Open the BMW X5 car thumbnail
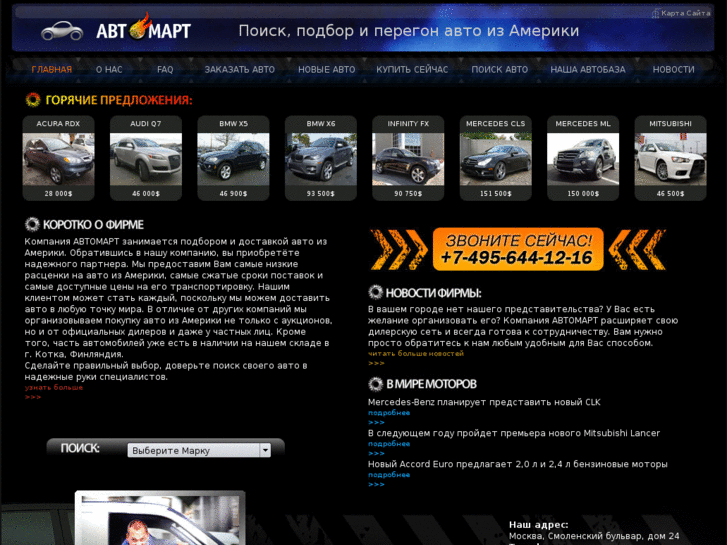The width and height of the screenshot is (727, 545). click(x=233, y=159)
